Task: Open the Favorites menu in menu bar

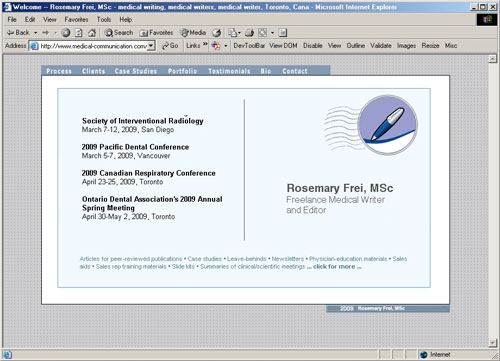Action: tap(76, 20)
